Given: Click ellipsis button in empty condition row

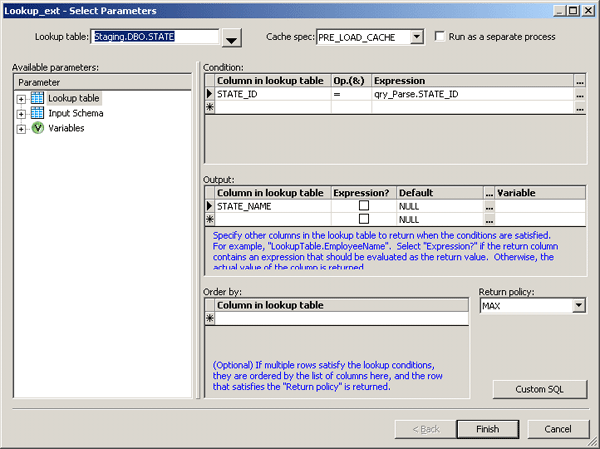Looking at the screenshot, I should [x=580, y=106].
